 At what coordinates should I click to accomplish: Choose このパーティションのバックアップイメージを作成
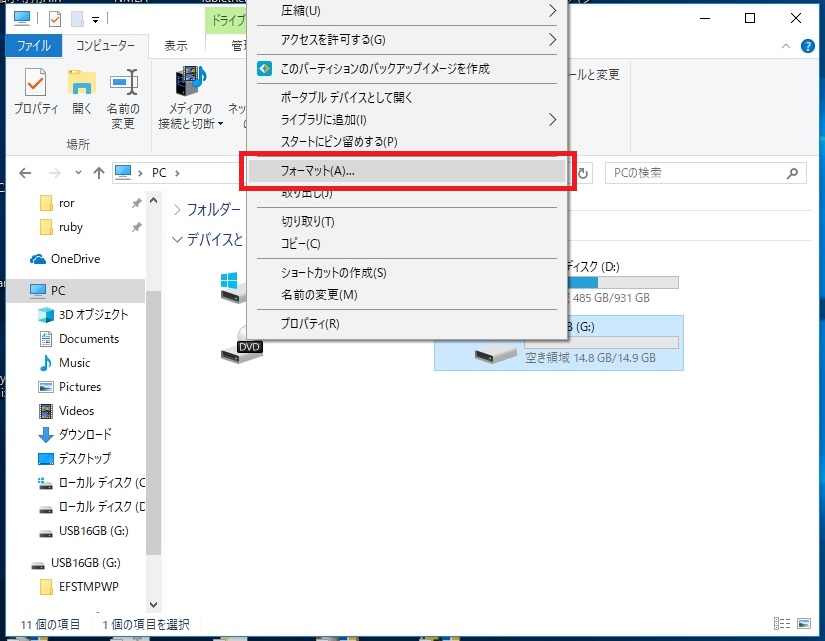407,68
